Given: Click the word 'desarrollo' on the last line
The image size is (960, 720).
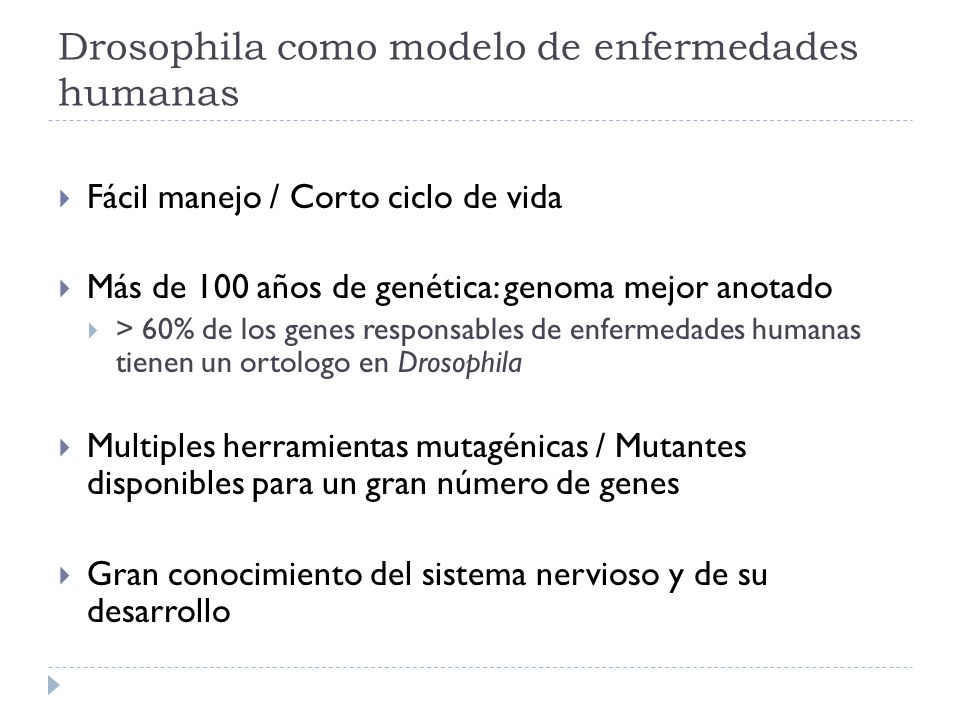Looking at the screenshot, I should (159, 611).
